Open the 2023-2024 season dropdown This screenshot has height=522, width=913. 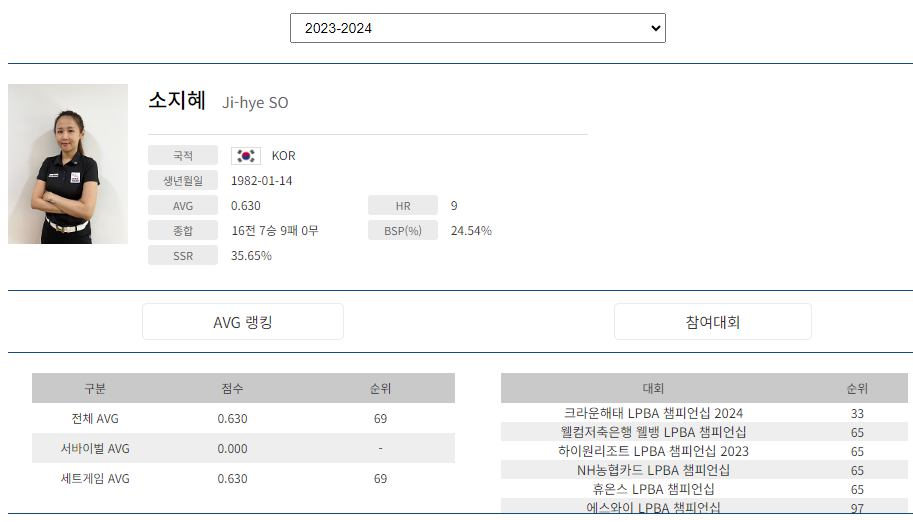coord(477,28)
